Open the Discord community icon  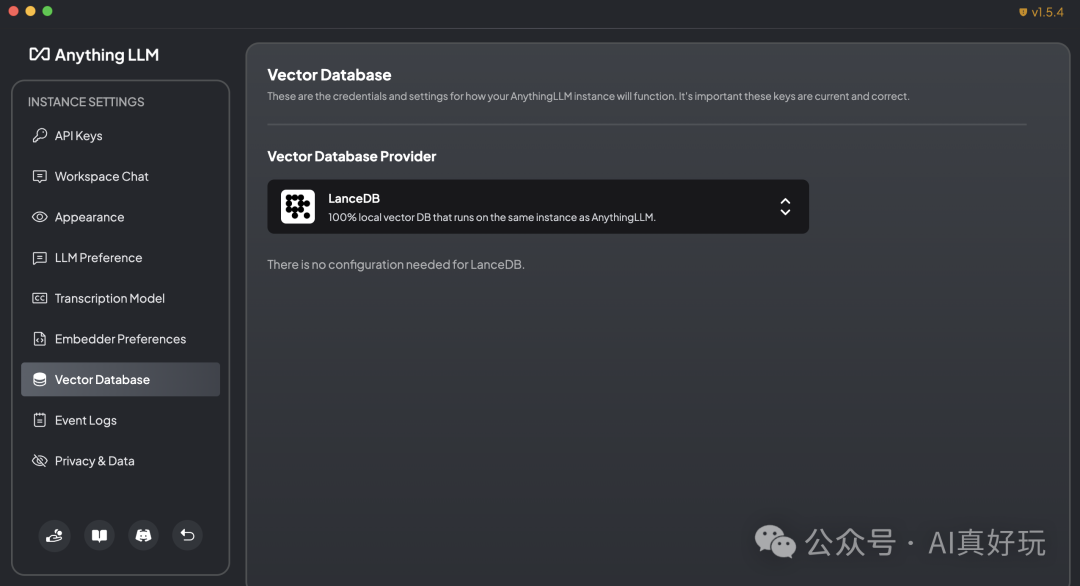[x=143, y=536]
